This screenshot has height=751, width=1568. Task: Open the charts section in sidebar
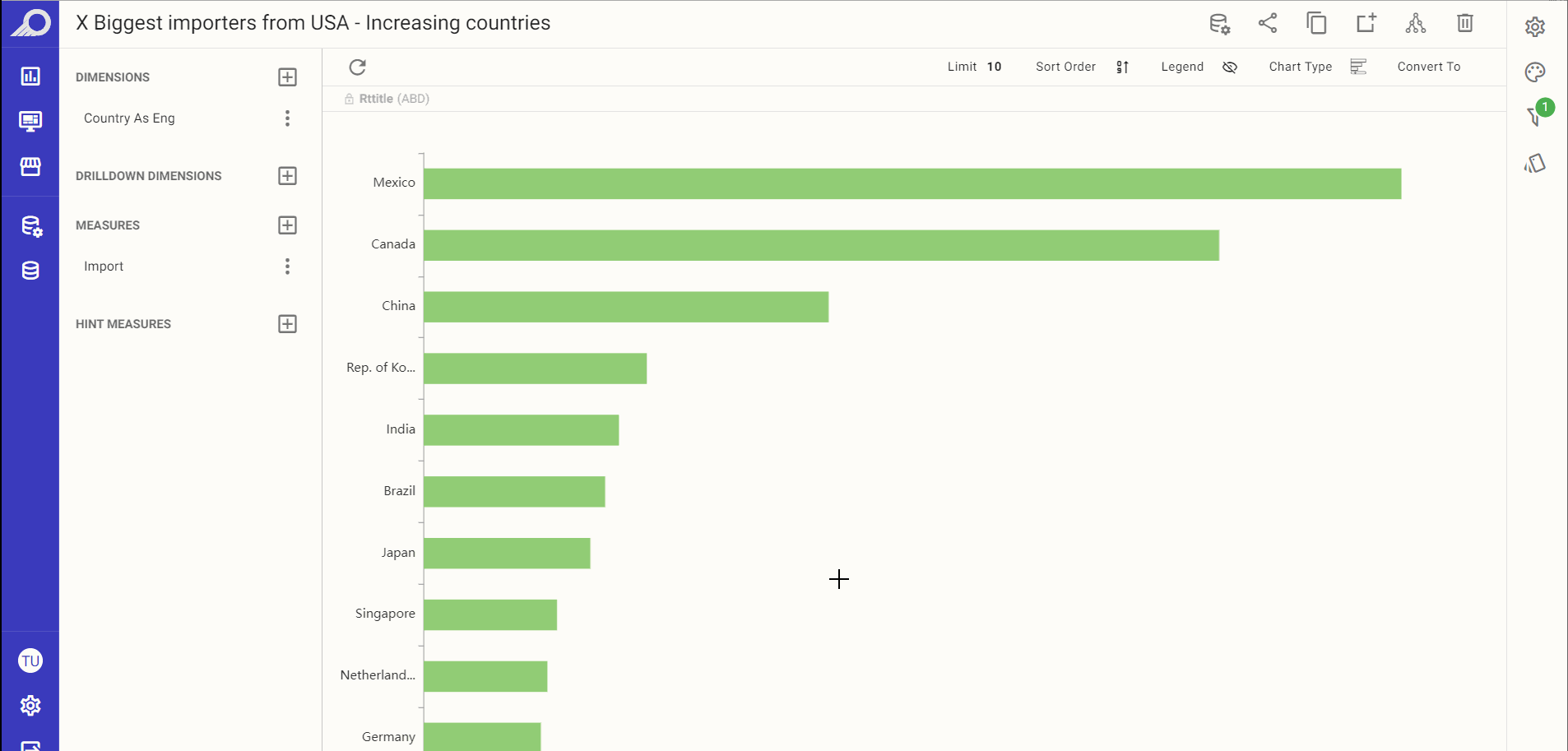pos(30,76)
